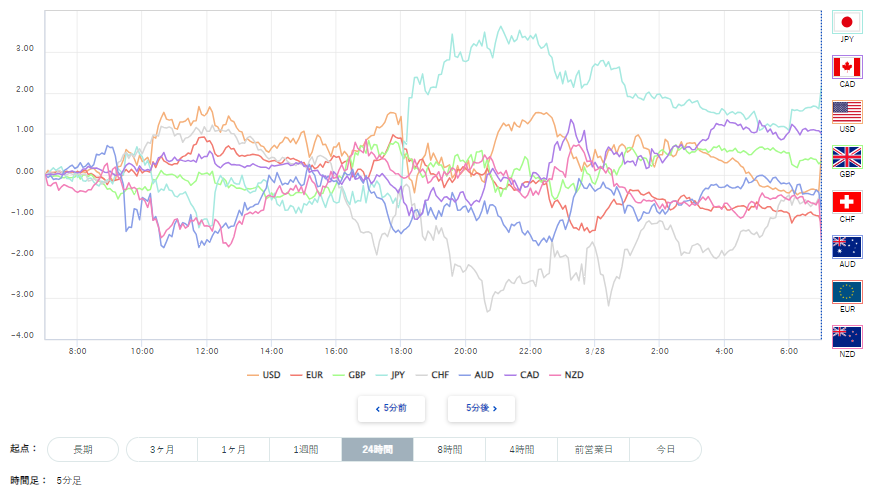Select the 3ヶ月 range tab
The image size is (873, 500).
click(162, 449)
